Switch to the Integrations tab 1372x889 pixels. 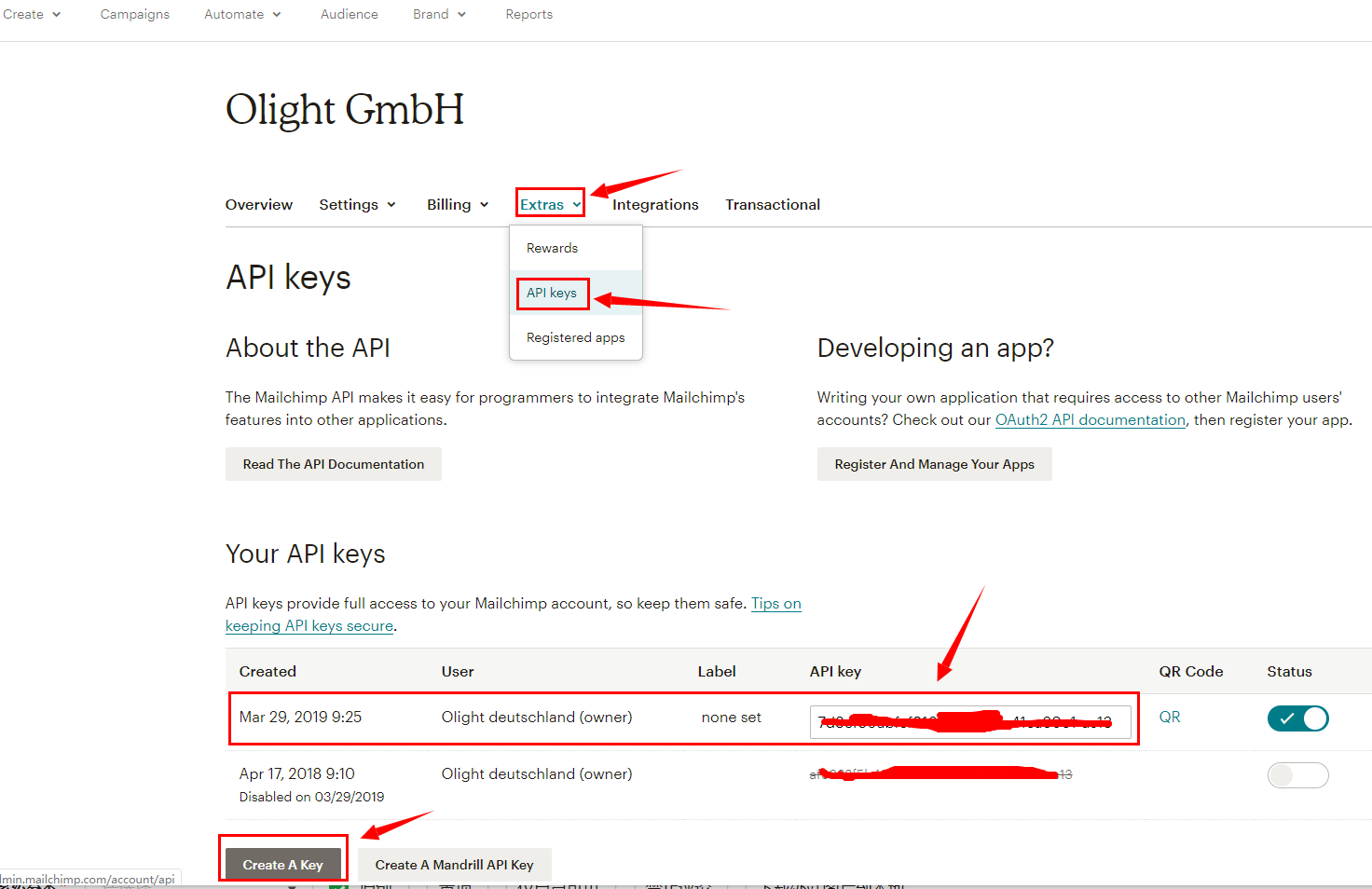click(655, 204)
